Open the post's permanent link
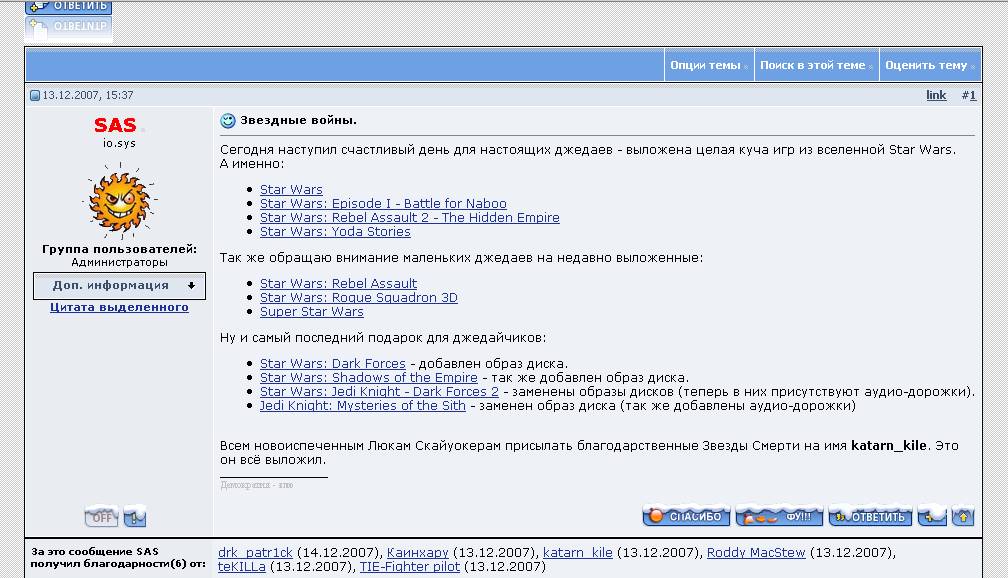 coord(936,95)
